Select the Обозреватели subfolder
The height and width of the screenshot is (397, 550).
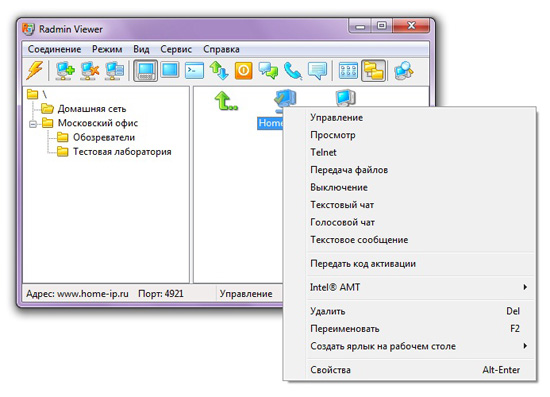[96, 137]
